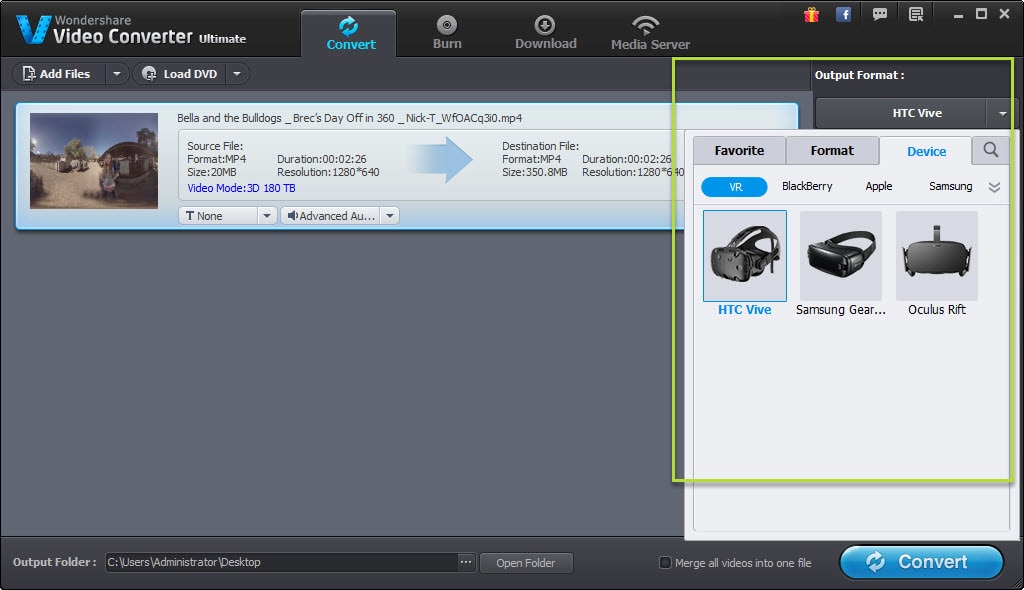Click the T None subtitle selector
The width and height of the screenshot is (1024, 590).
[x=217, y=216]
